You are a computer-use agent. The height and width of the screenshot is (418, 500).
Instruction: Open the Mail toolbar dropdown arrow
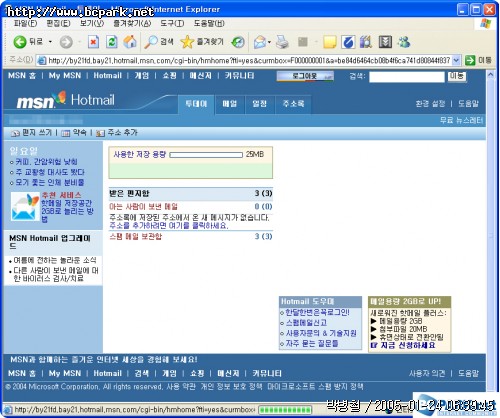pyautogui.click(x=269, y=42)
